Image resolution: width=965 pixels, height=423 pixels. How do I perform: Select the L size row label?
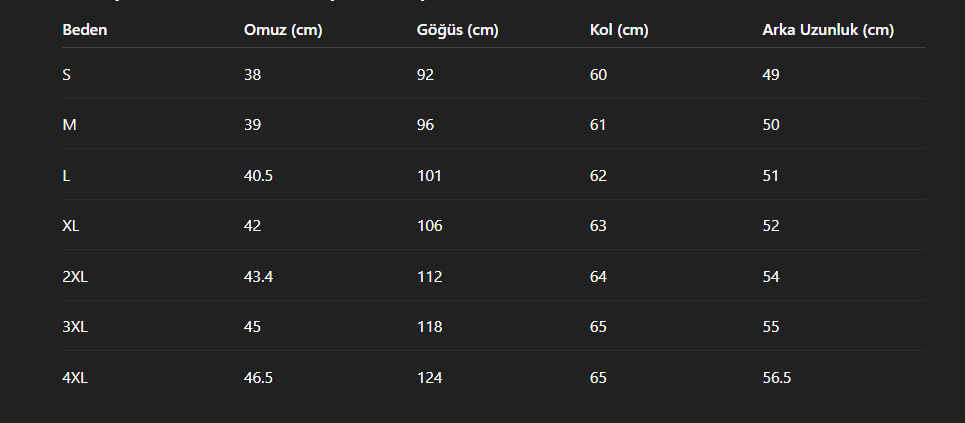click(66, 175)
